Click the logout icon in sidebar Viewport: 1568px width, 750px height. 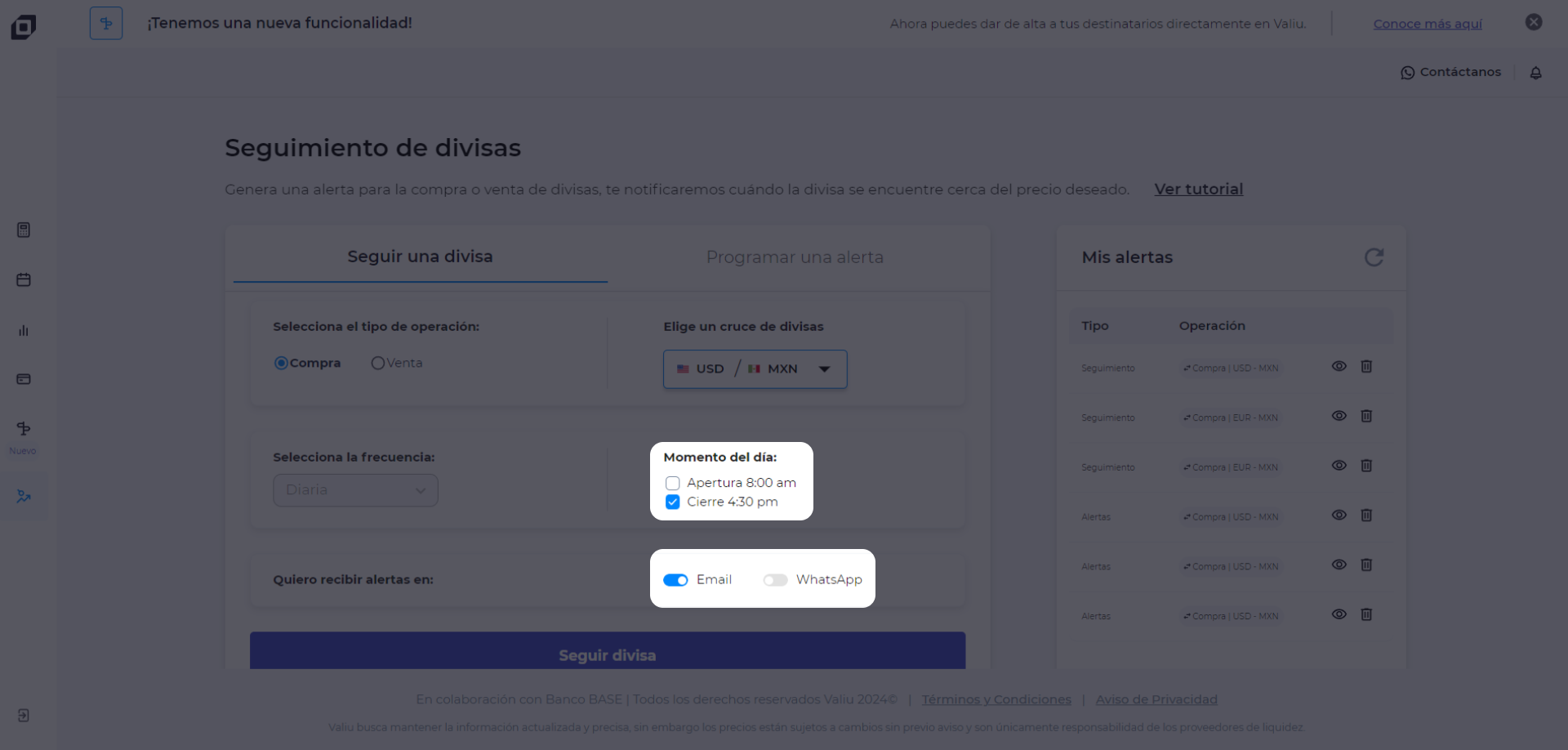click(x=24, y=716)
